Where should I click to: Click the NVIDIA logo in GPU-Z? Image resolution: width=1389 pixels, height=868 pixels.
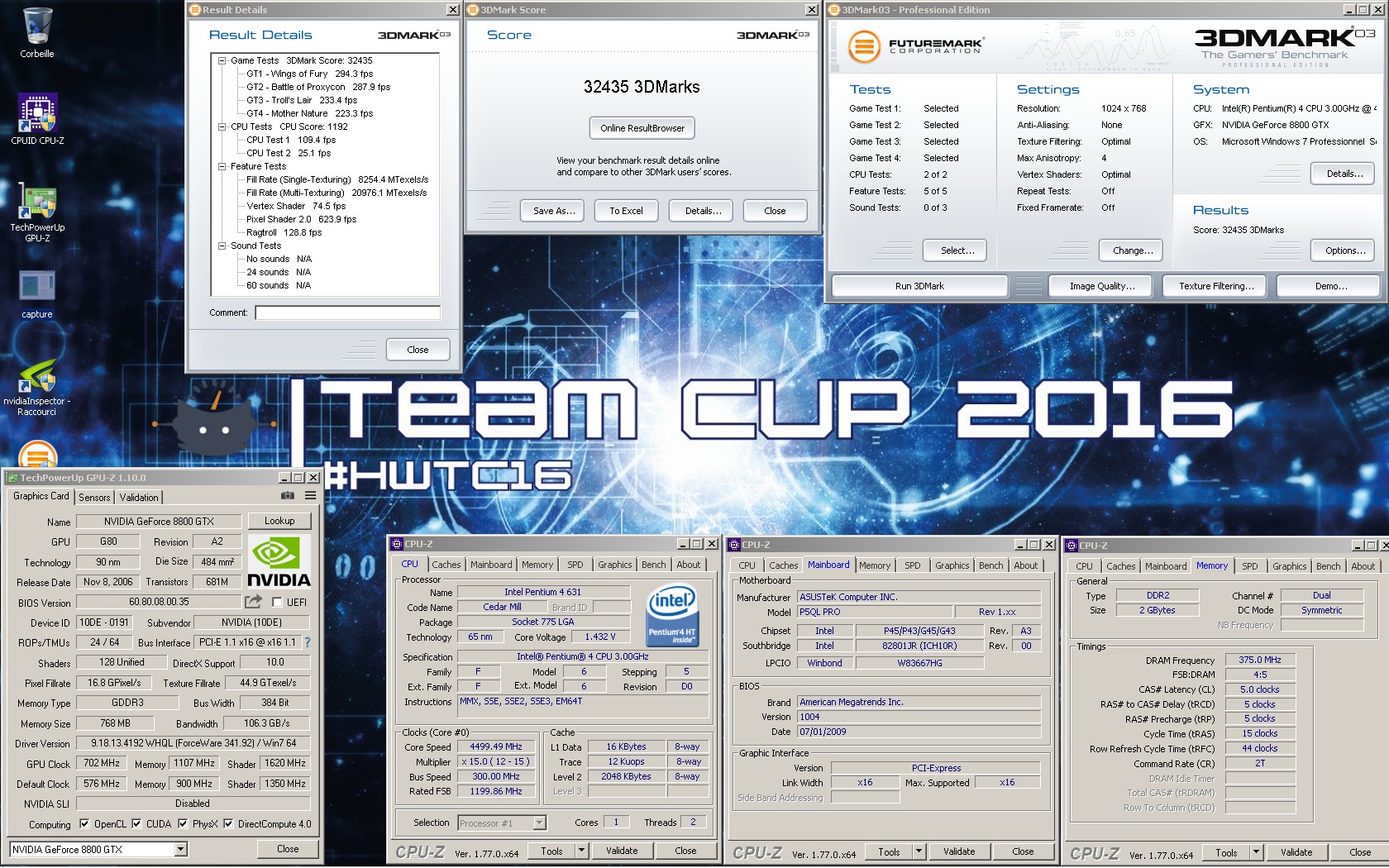279,562
